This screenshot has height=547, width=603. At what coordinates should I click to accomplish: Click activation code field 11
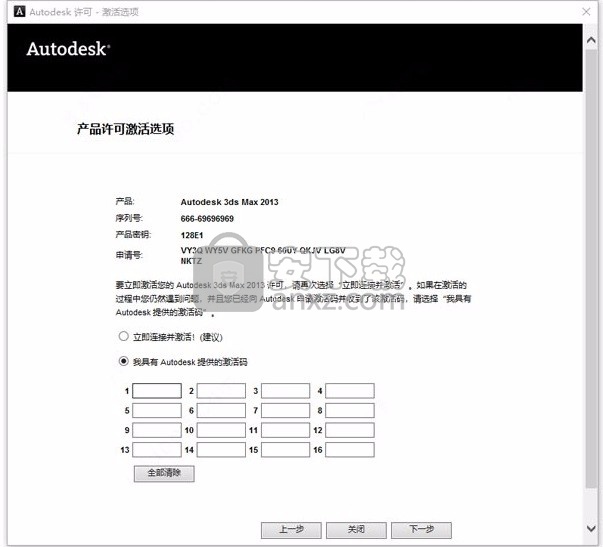pos(285,430)
